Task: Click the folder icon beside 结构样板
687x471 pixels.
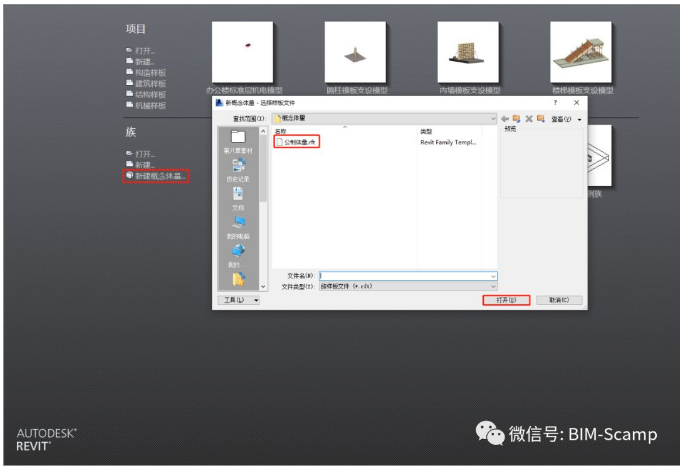Action: pos(129,94)
